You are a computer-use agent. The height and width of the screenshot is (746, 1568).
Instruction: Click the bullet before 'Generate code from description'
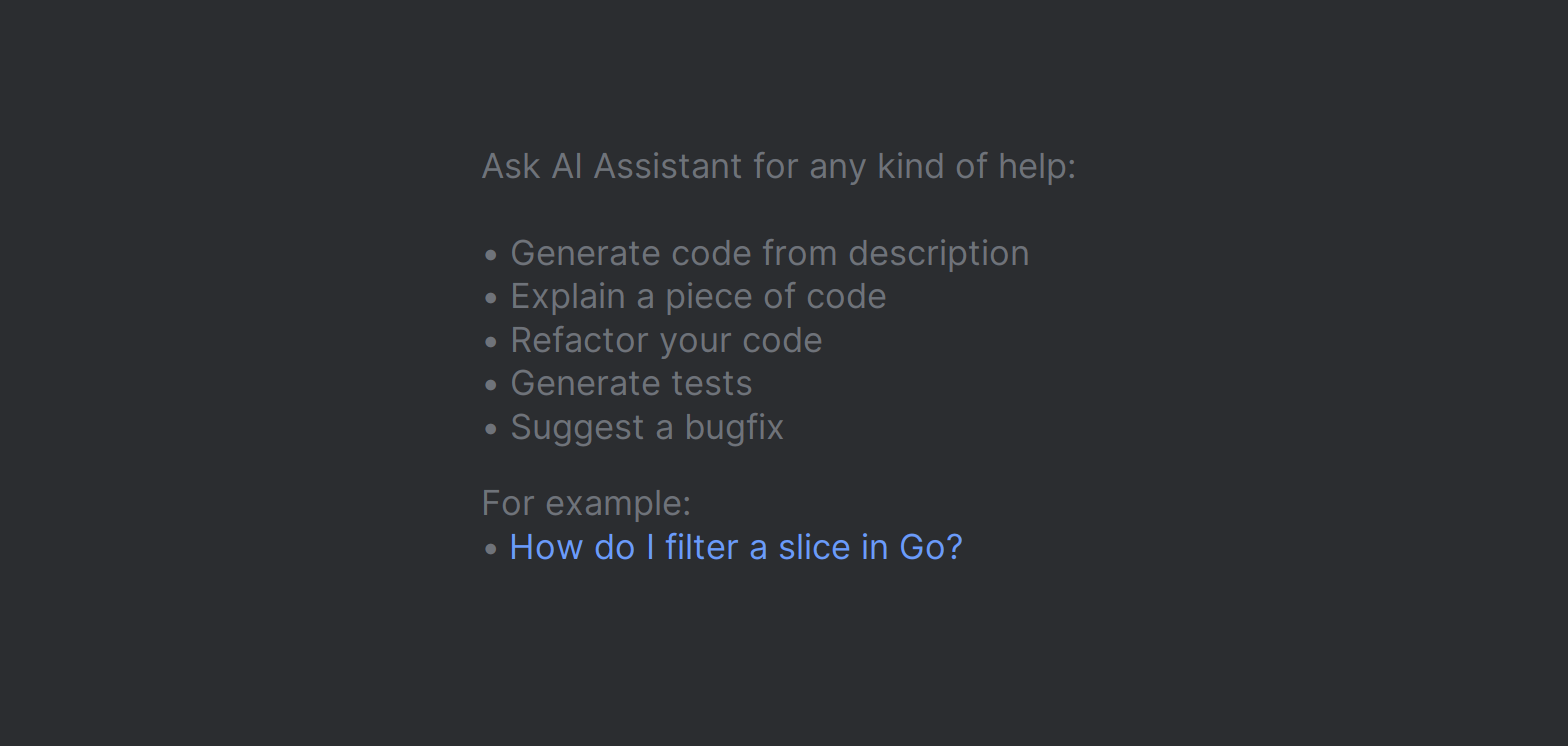coord(490,255)
